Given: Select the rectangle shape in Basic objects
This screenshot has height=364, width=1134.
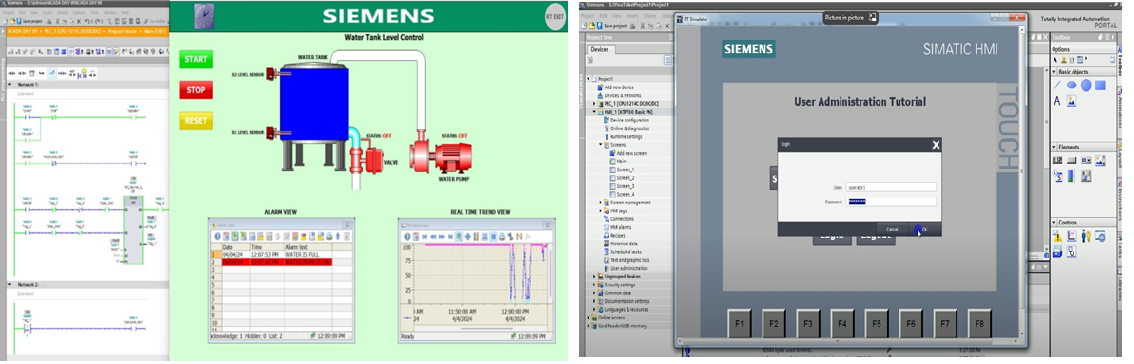Looking at the screenshot, I should click(x=1100, y=85).
